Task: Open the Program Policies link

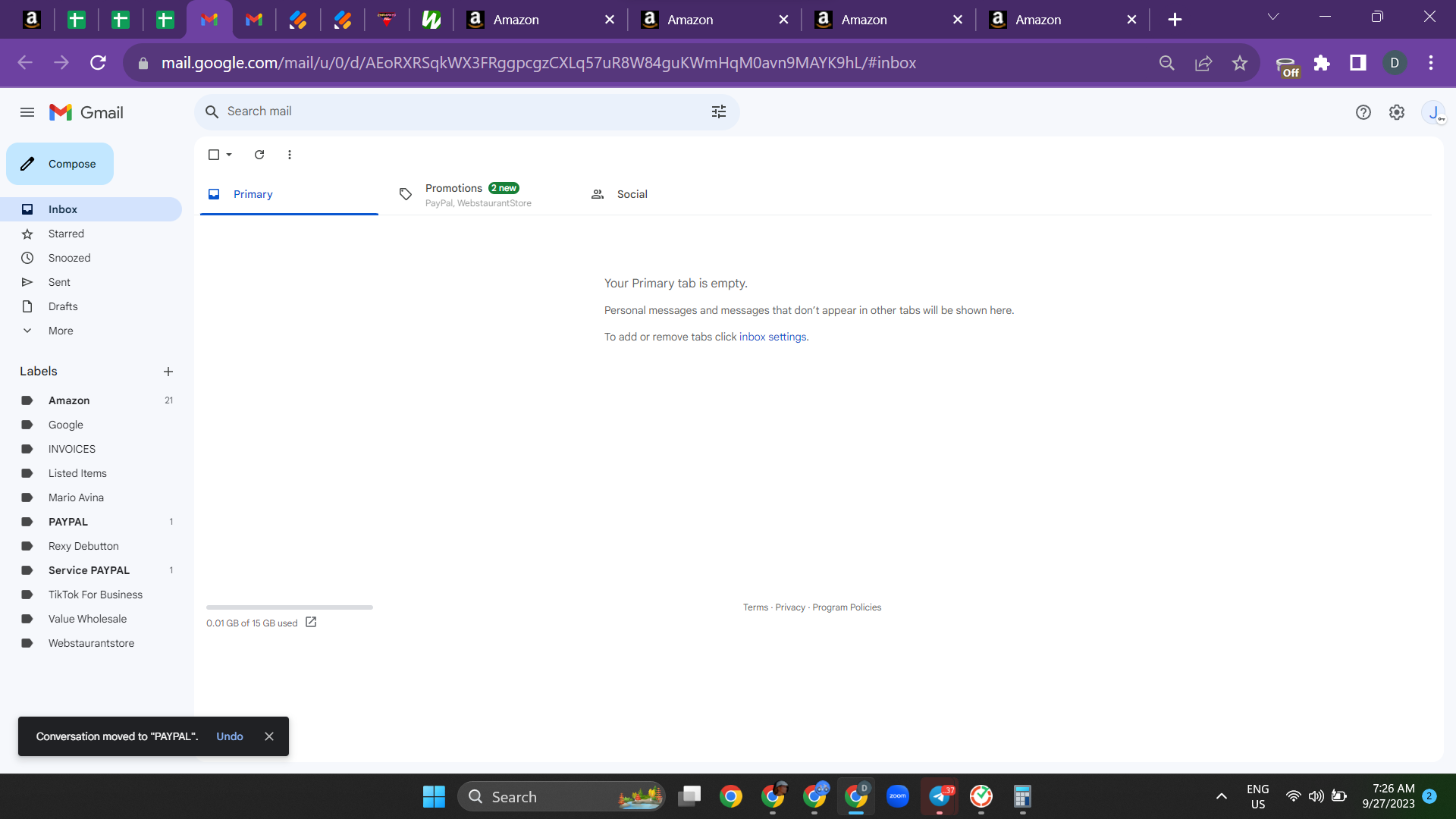Action: click(847, 607)
